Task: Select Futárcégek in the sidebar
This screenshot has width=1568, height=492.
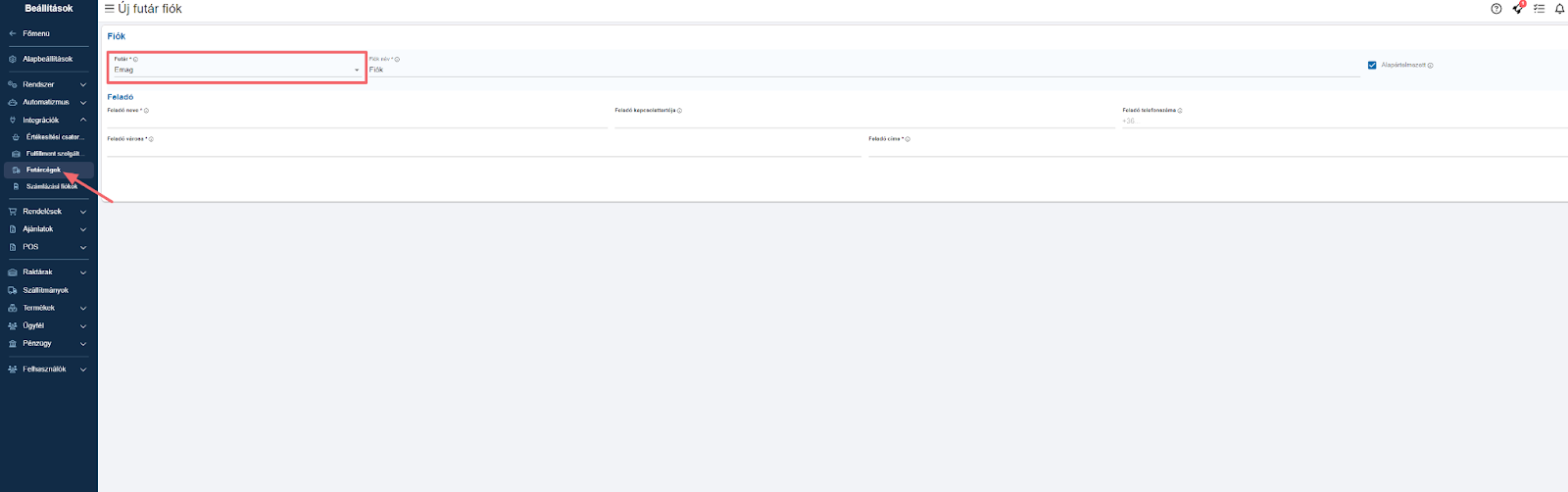Action: point(44,170)
